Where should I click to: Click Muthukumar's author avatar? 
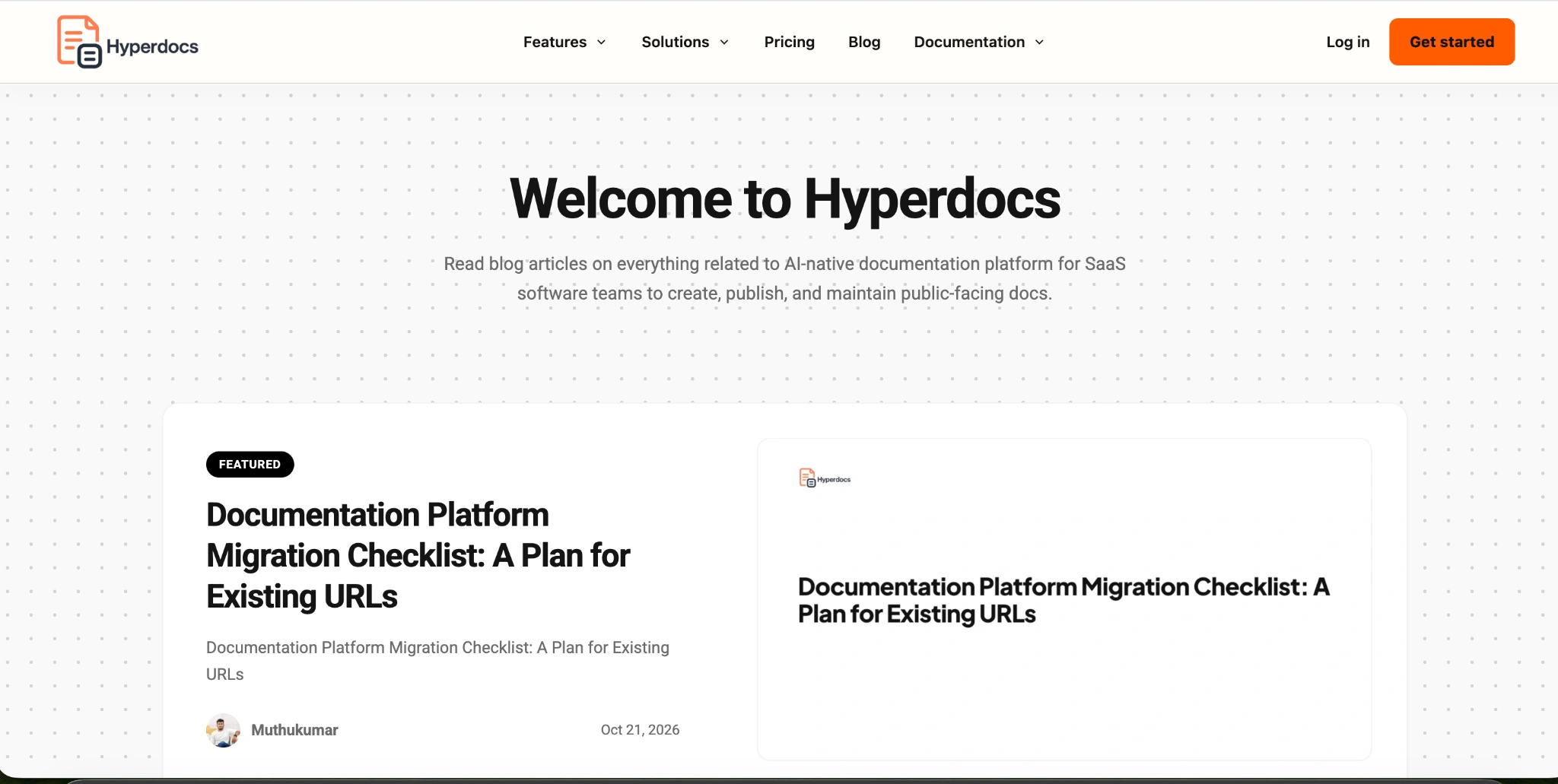click(x=223, y=730)
